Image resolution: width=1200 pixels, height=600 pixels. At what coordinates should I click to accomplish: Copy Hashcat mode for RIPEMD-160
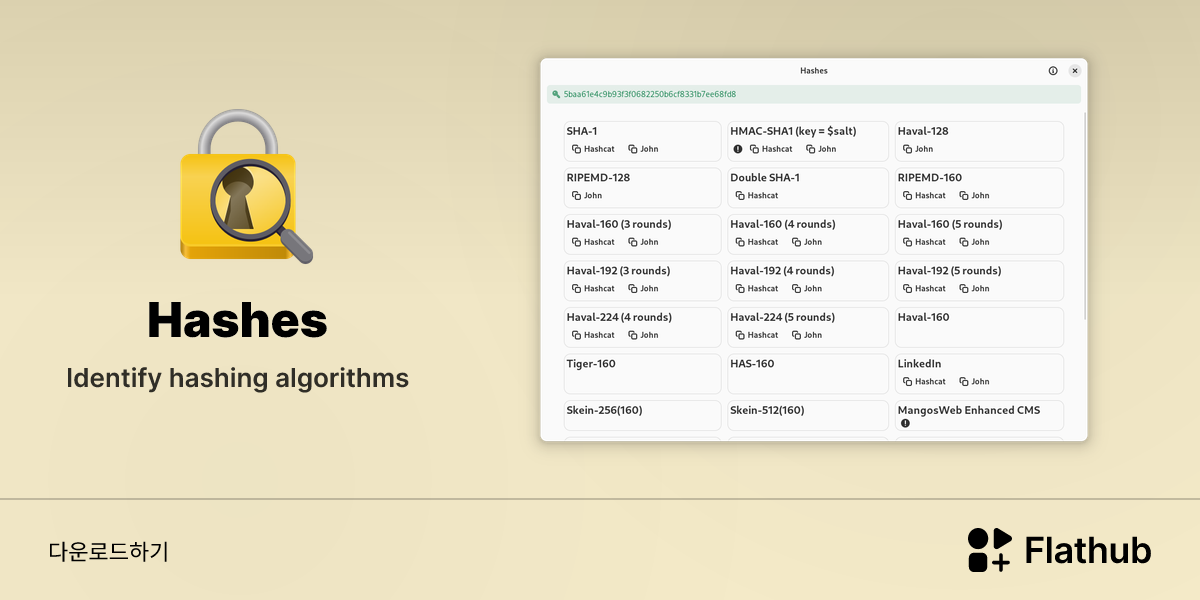[924, 196]
